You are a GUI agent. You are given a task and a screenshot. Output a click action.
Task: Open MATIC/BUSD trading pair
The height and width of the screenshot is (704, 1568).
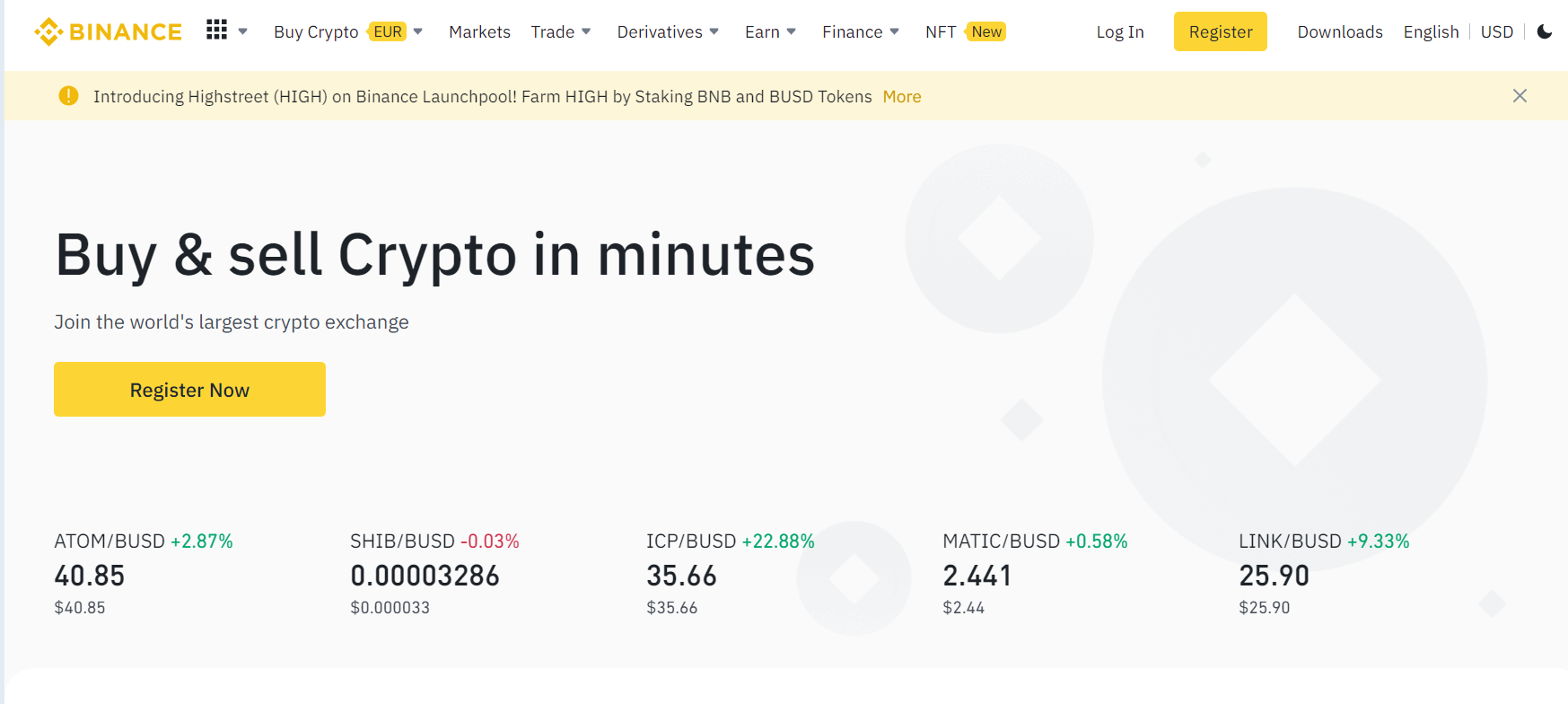[x=1002, y=541]
